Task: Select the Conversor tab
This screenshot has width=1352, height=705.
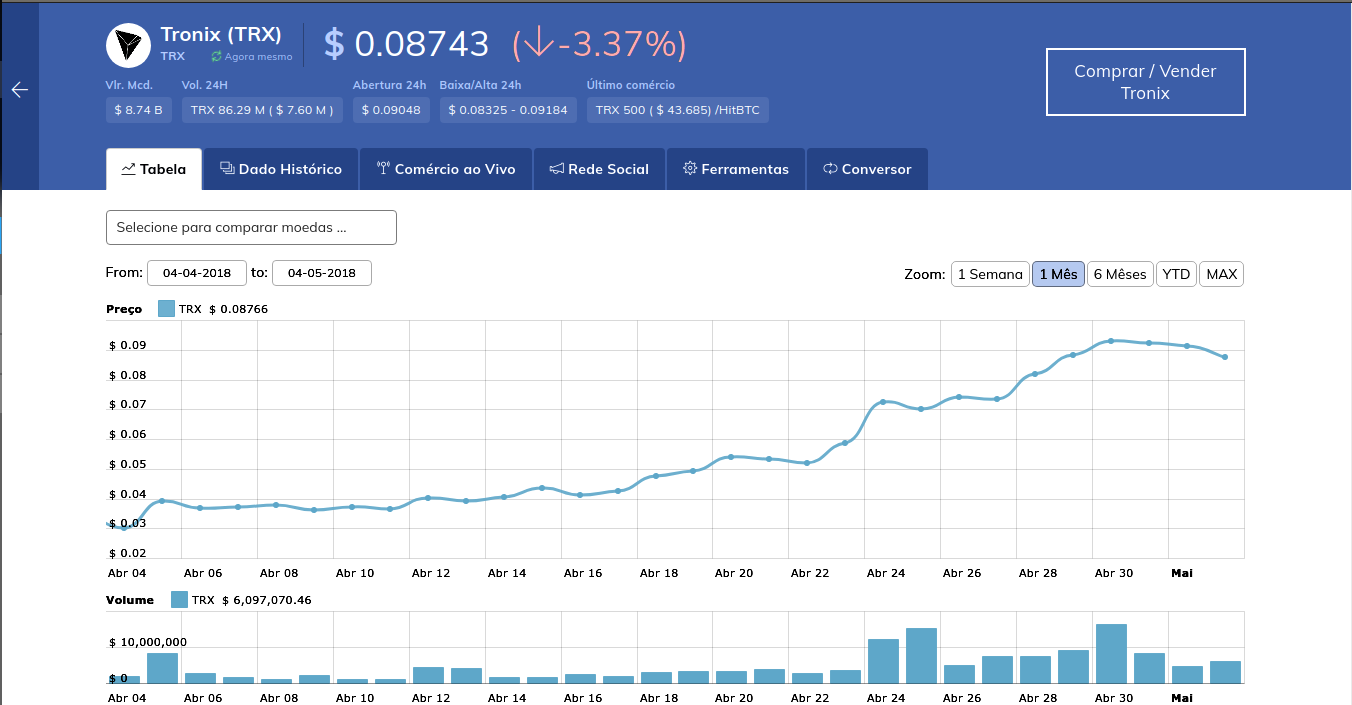Action: coord(867,169)
